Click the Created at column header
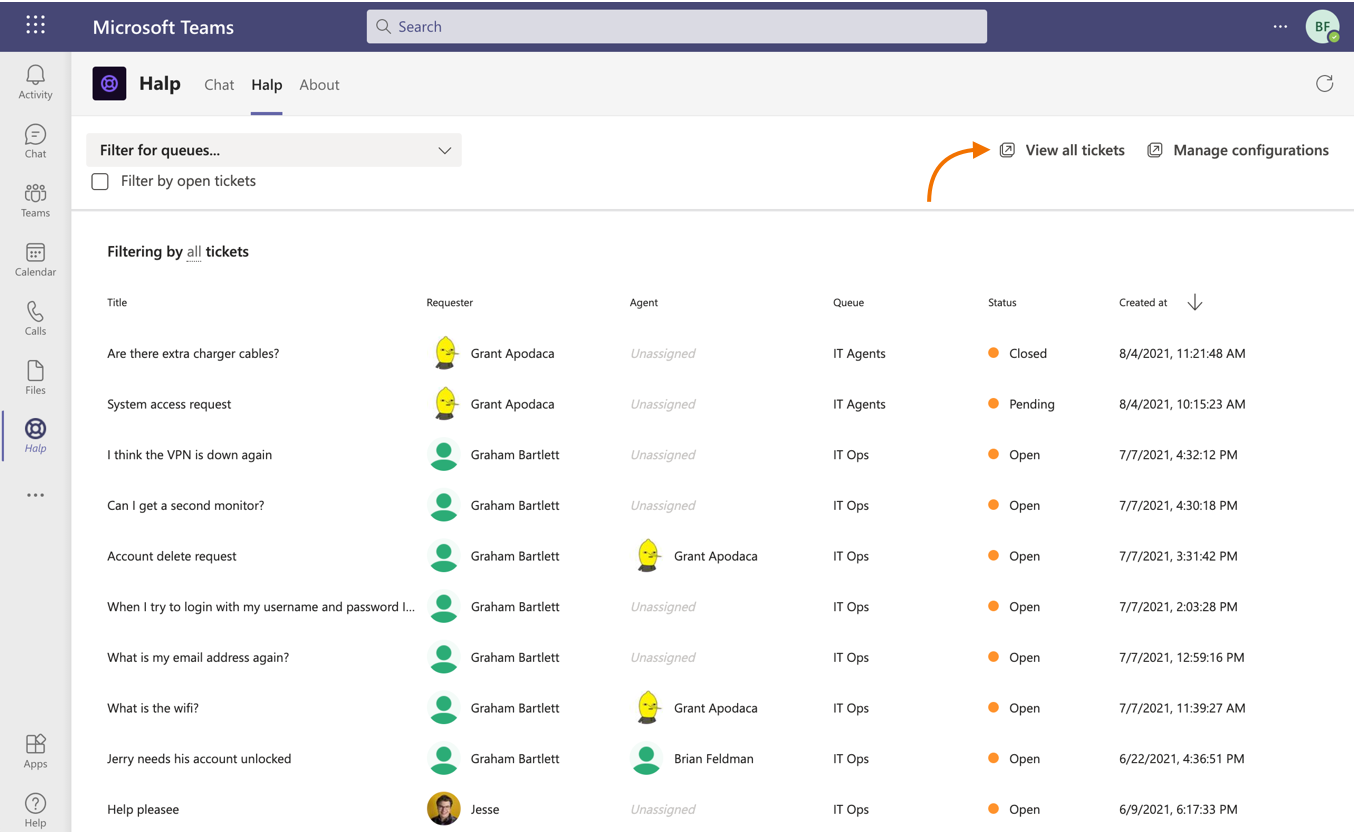The image size is (1354, 836). click(1143, 302)
